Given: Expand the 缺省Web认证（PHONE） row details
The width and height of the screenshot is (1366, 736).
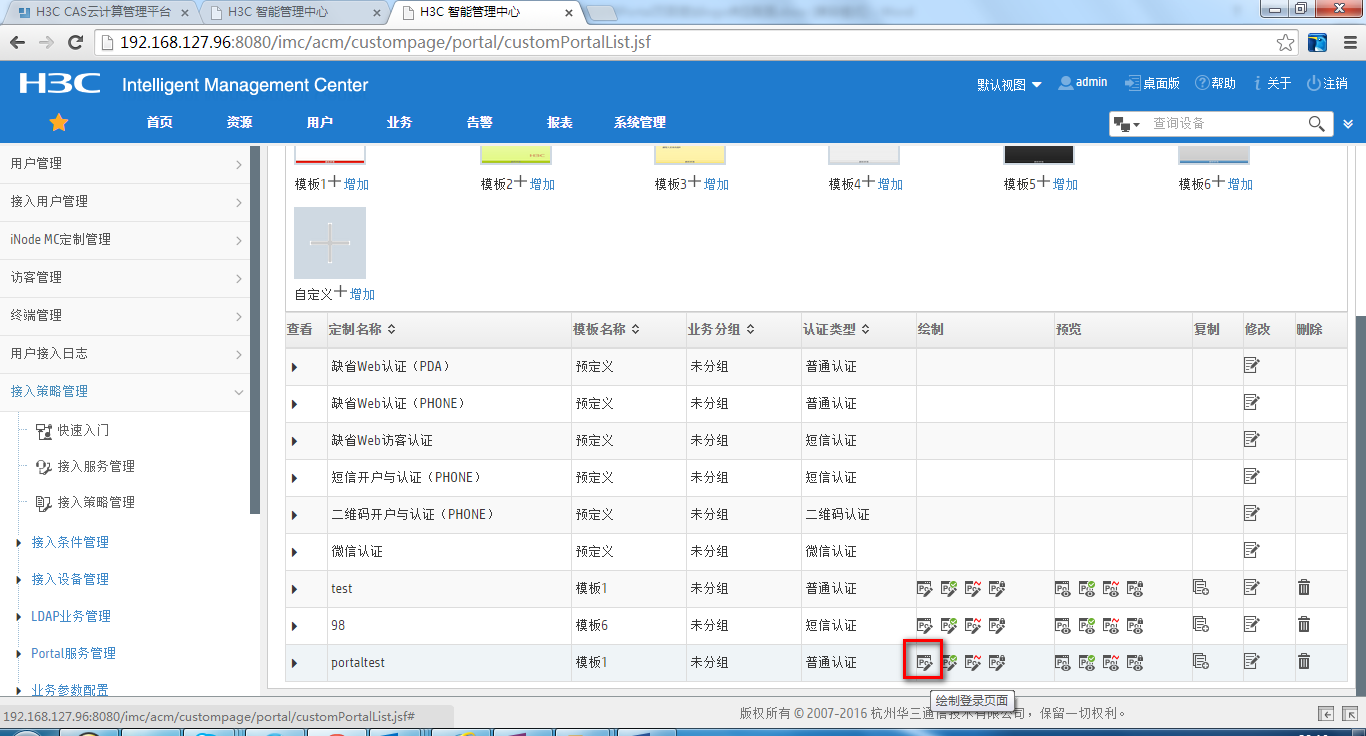Looking at the screenshot, I should 294,404.
